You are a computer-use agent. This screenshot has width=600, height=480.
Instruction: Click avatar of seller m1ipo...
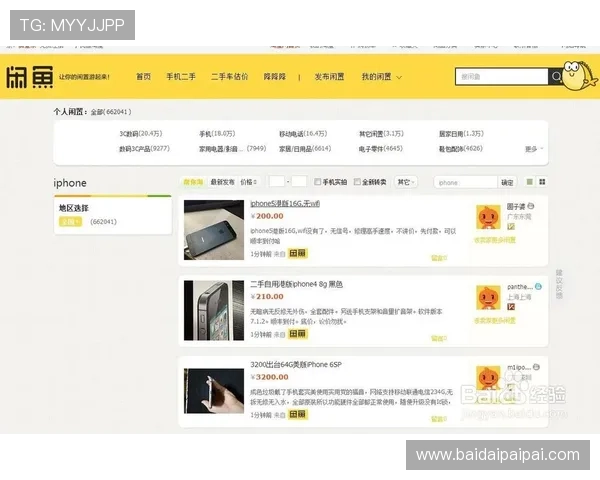(x=488, y=378)
